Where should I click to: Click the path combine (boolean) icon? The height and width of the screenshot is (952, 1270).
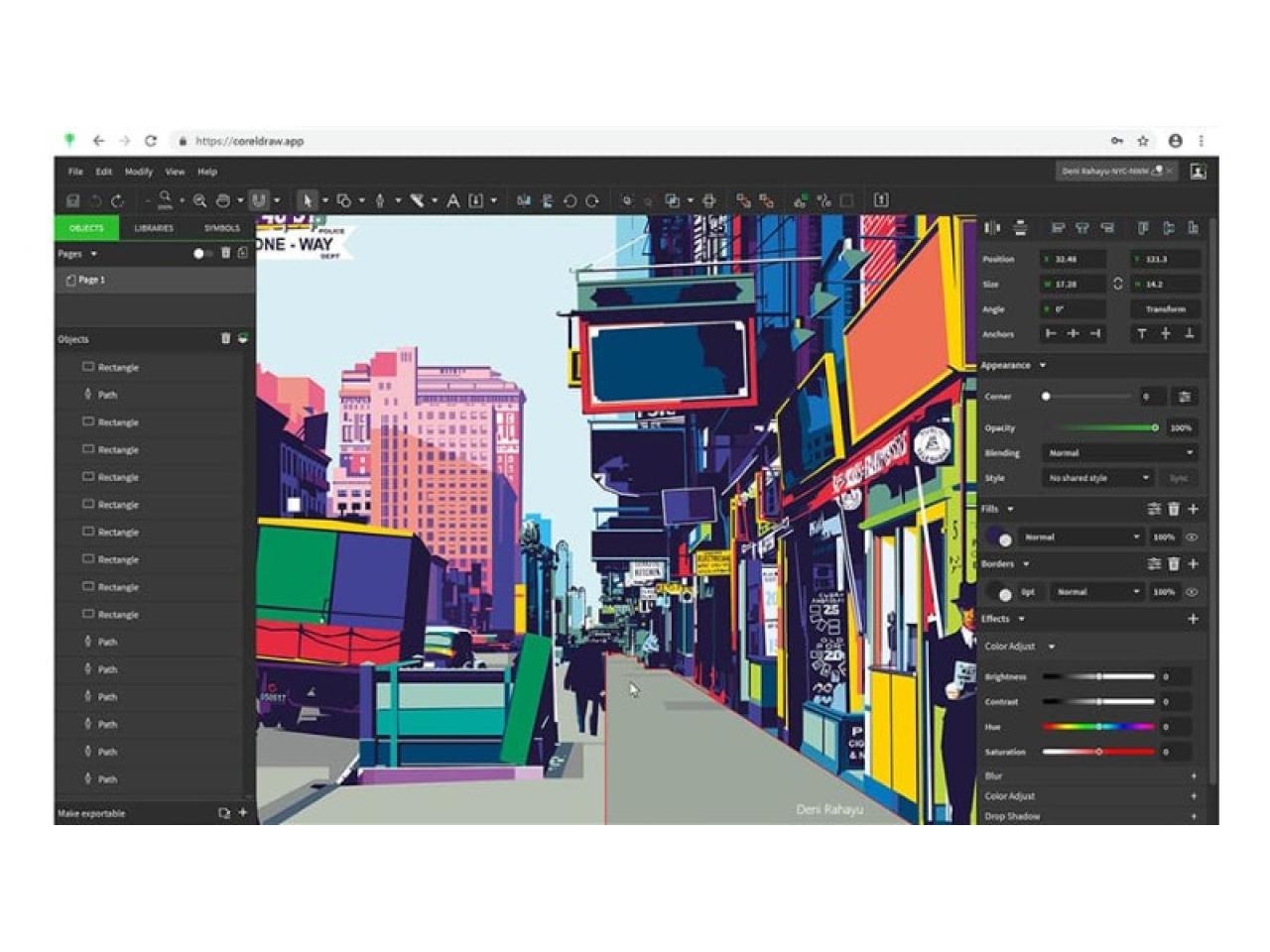[x=673, y=200]
